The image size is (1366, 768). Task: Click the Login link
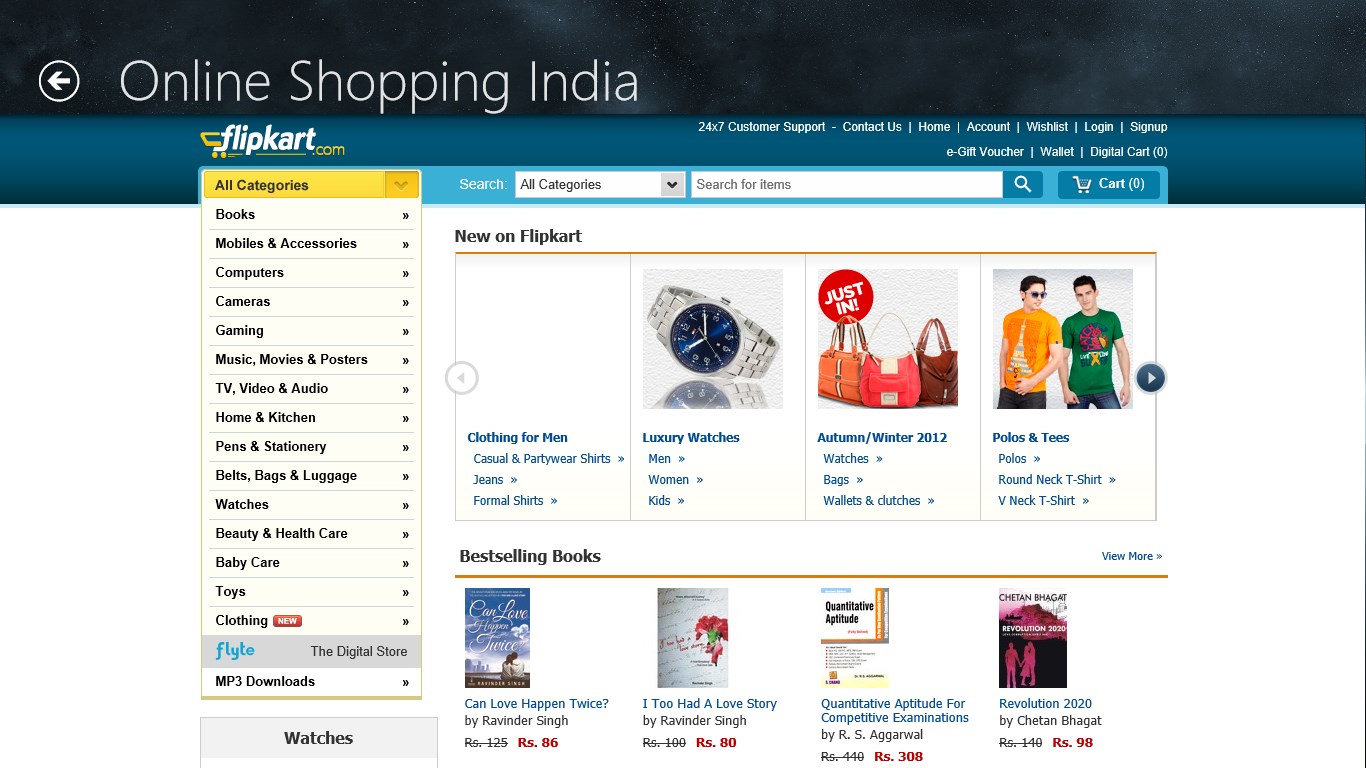[x=1098, y=127]
